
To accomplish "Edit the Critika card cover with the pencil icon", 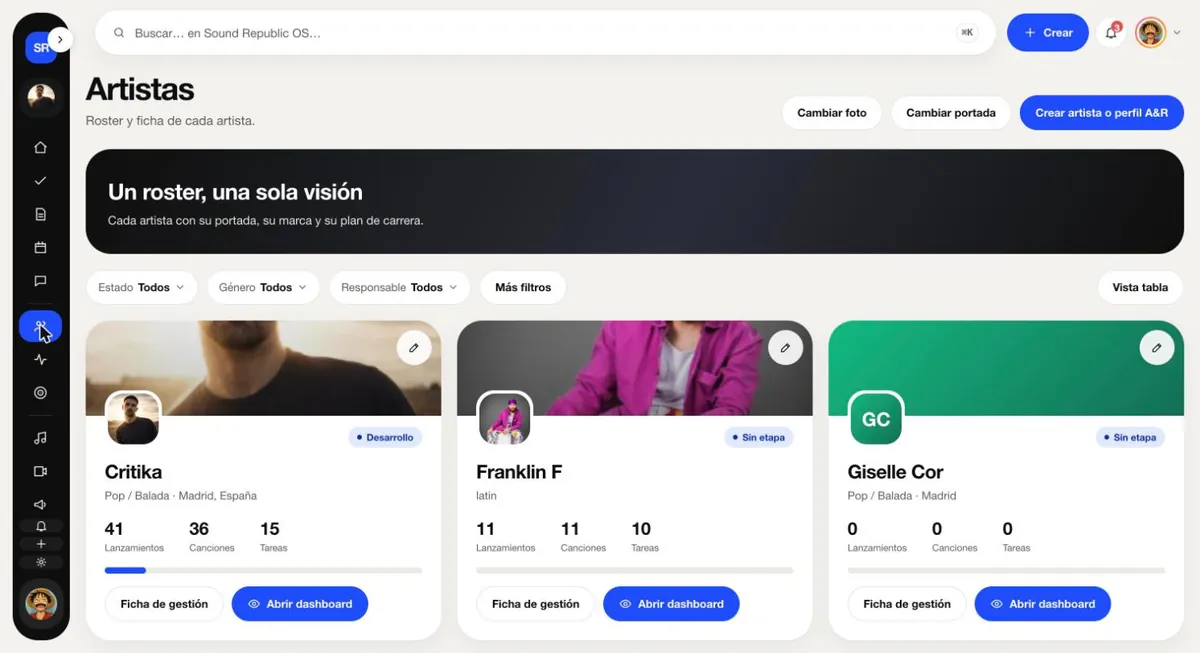I will click(414, 348).
